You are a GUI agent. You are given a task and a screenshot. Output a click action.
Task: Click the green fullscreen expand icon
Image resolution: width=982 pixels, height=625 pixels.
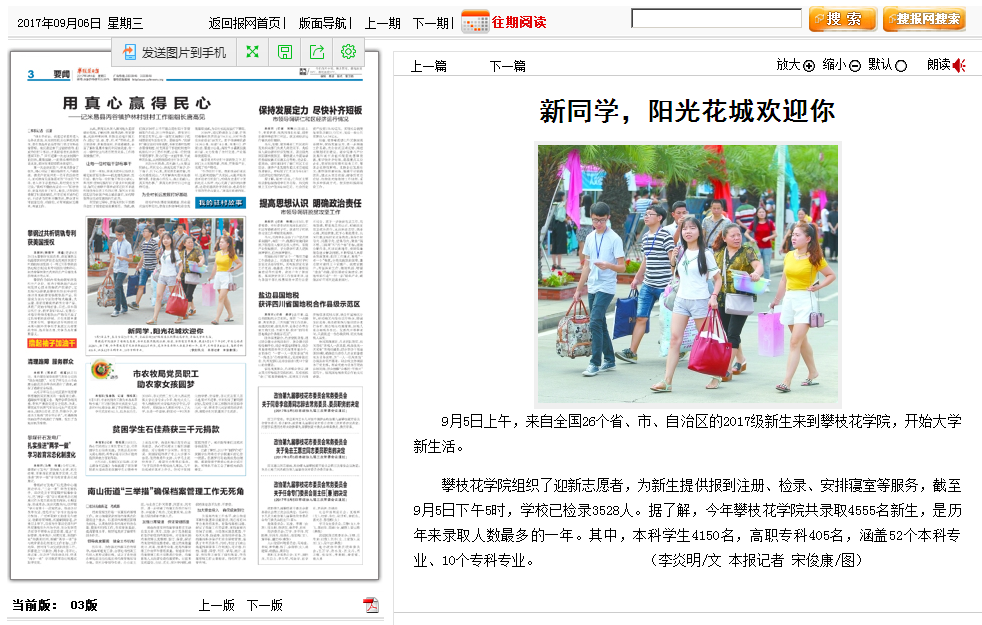(252, 52)
